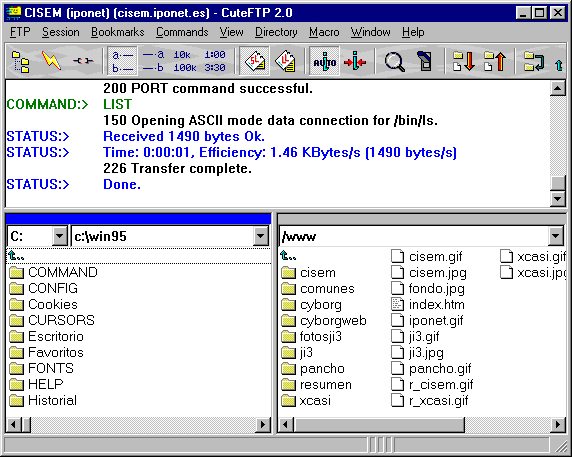Select the HELP local folder
This screenshot has width=572, height=457.
pyautogui.click(x=36, y=384)
